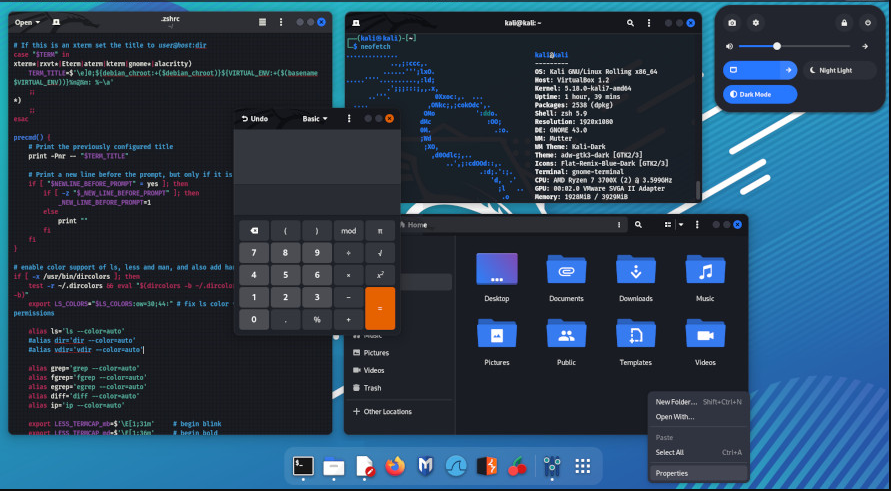Screen dimensions: 891x491
Task: Expand the calculator Basic mode dropdown
Action: pyautogui.click(x=315, y=119)
